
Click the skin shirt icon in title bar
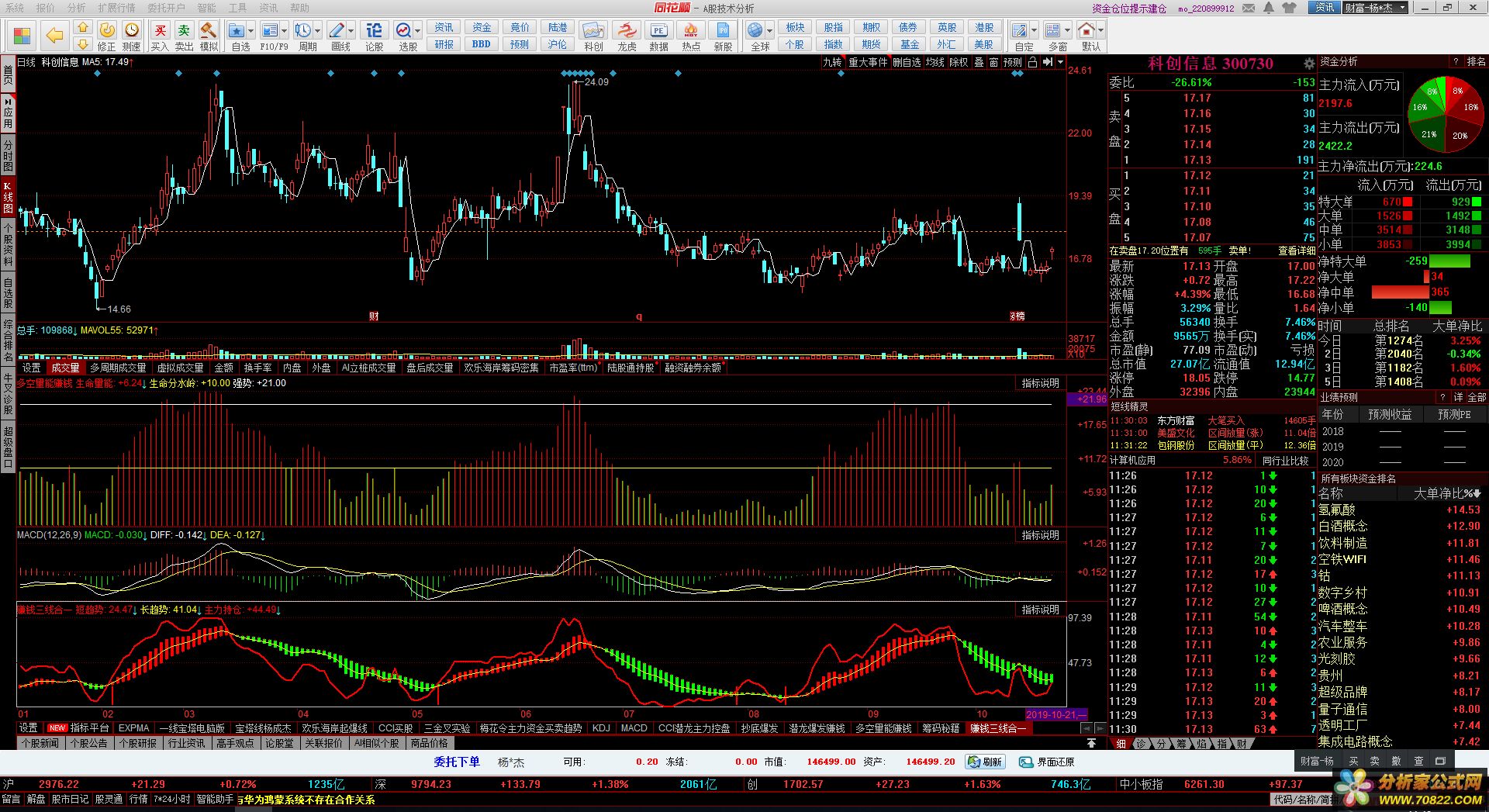[x=1290, y=8]
